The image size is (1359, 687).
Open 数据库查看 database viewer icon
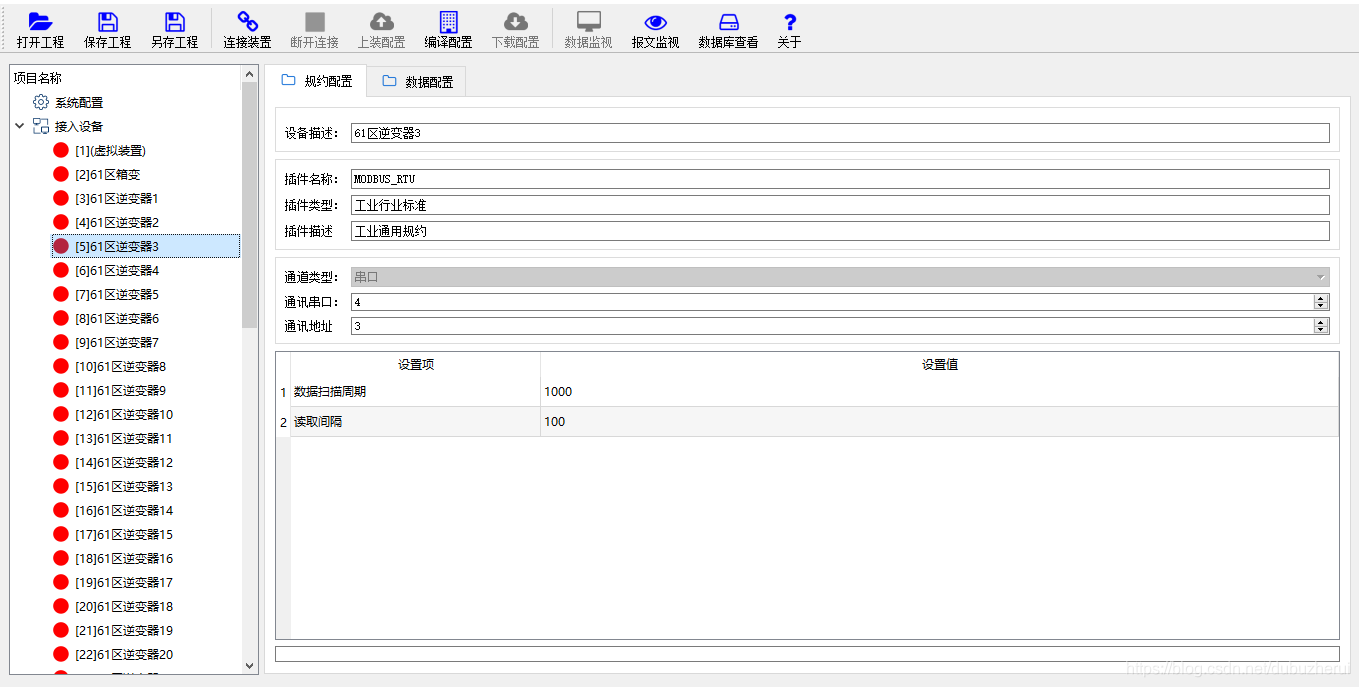coord(729,21)
